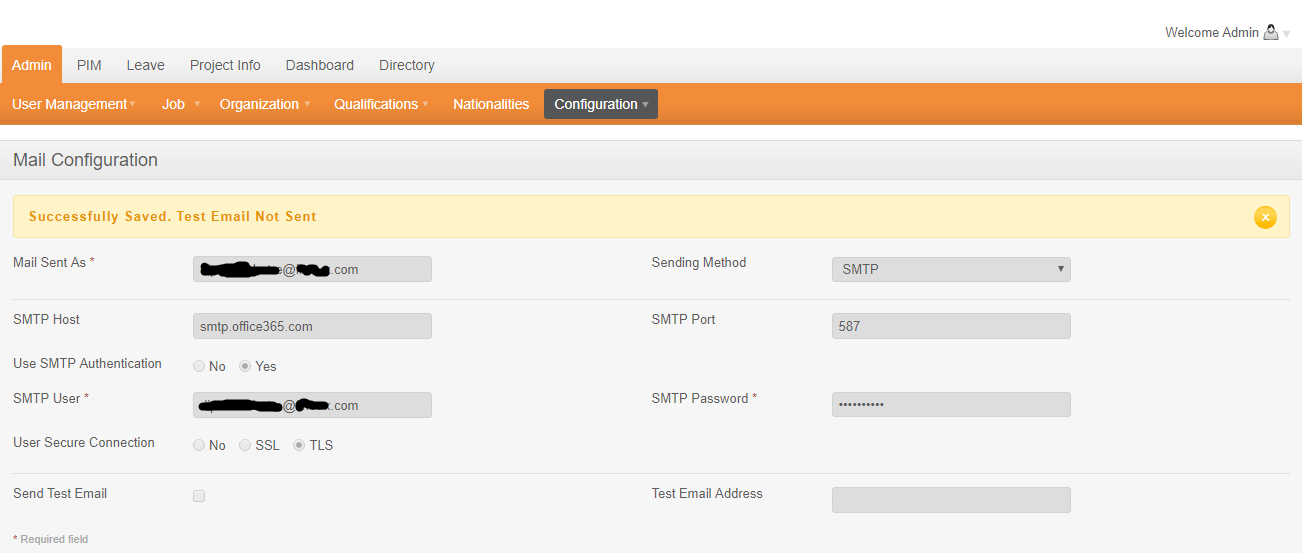The image size is (1302, 553).
Task: Open the Nationalities page
Action: coord(491,104)
